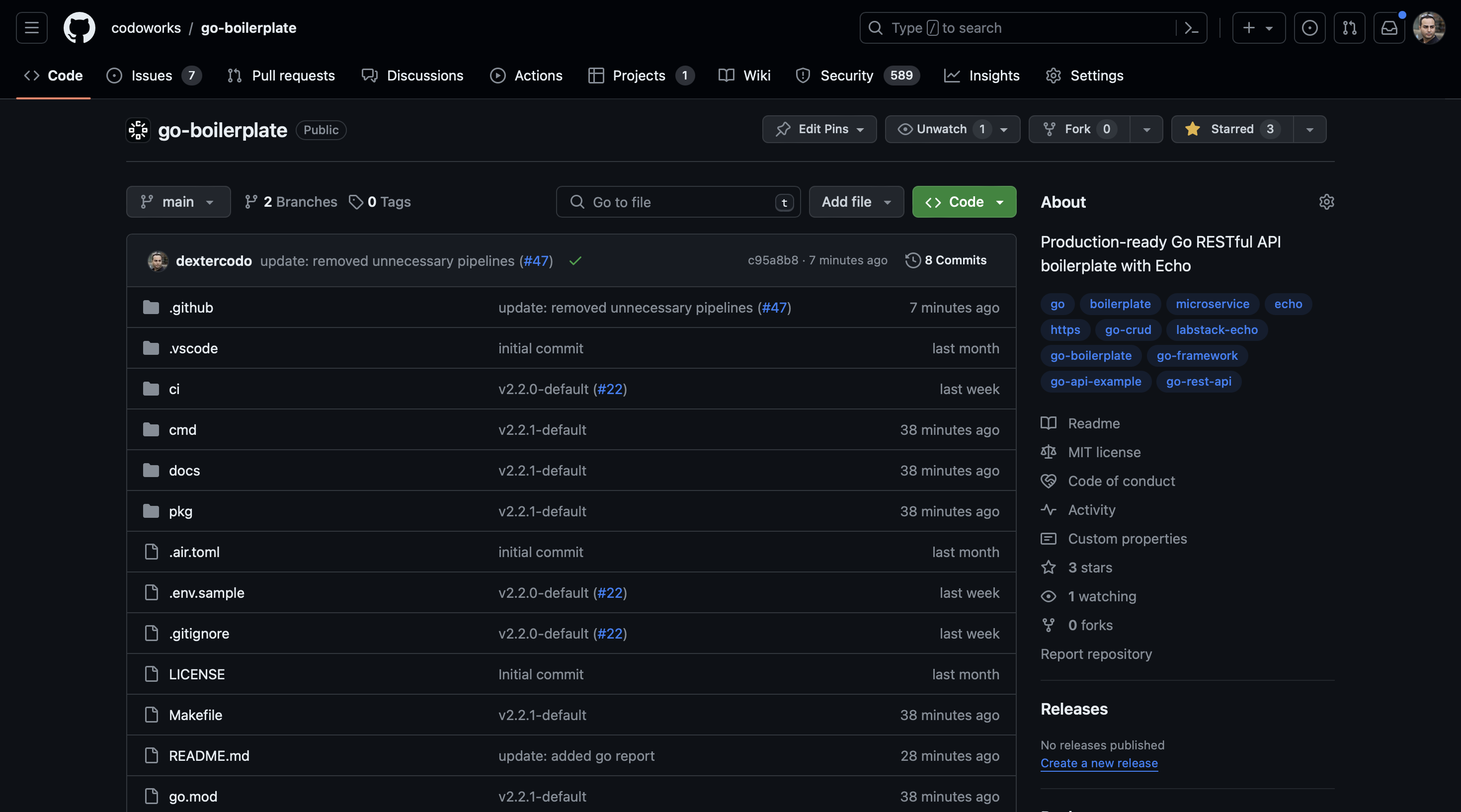Open About section settings gear
1461x812 pixels.
1326,202
